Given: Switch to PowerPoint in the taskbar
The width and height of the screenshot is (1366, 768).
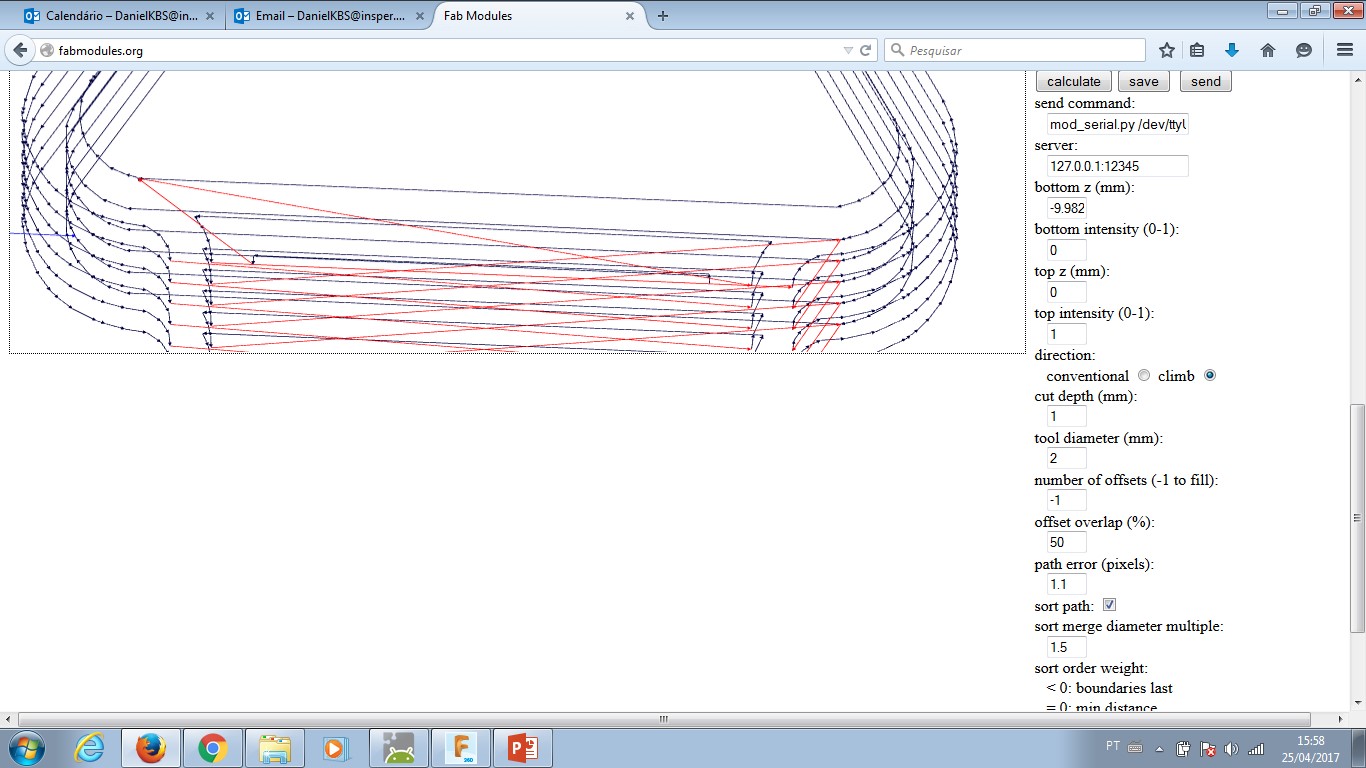Looking at the screenshot, I should click(x=522, y=748).
